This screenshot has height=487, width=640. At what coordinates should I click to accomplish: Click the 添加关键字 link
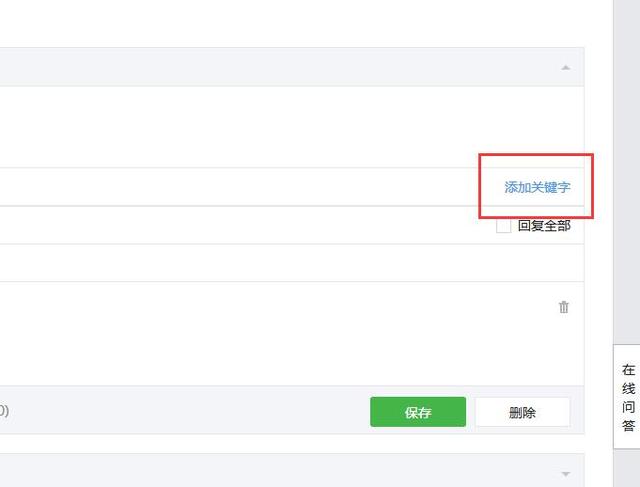coord(537,187)
